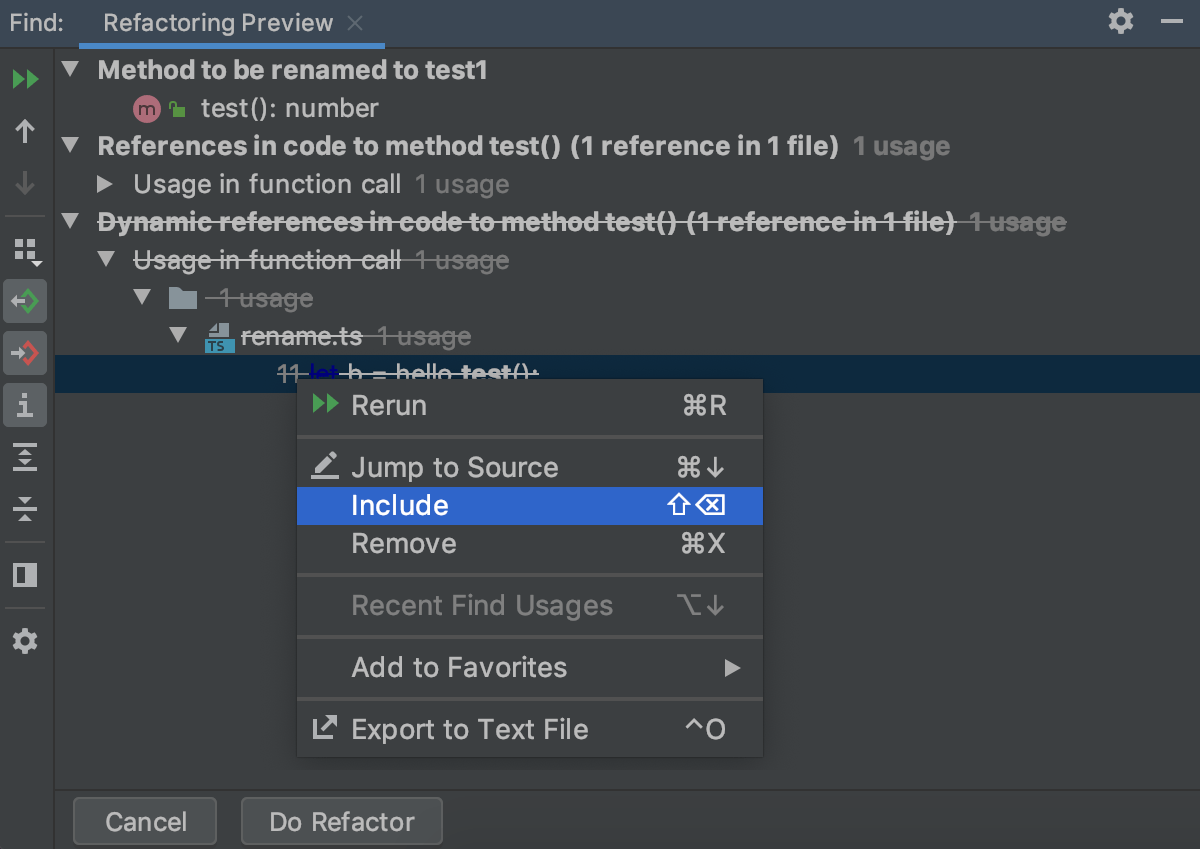Collapse the Method to be renamed section
1200x849 pixels.
click(70, 70)
